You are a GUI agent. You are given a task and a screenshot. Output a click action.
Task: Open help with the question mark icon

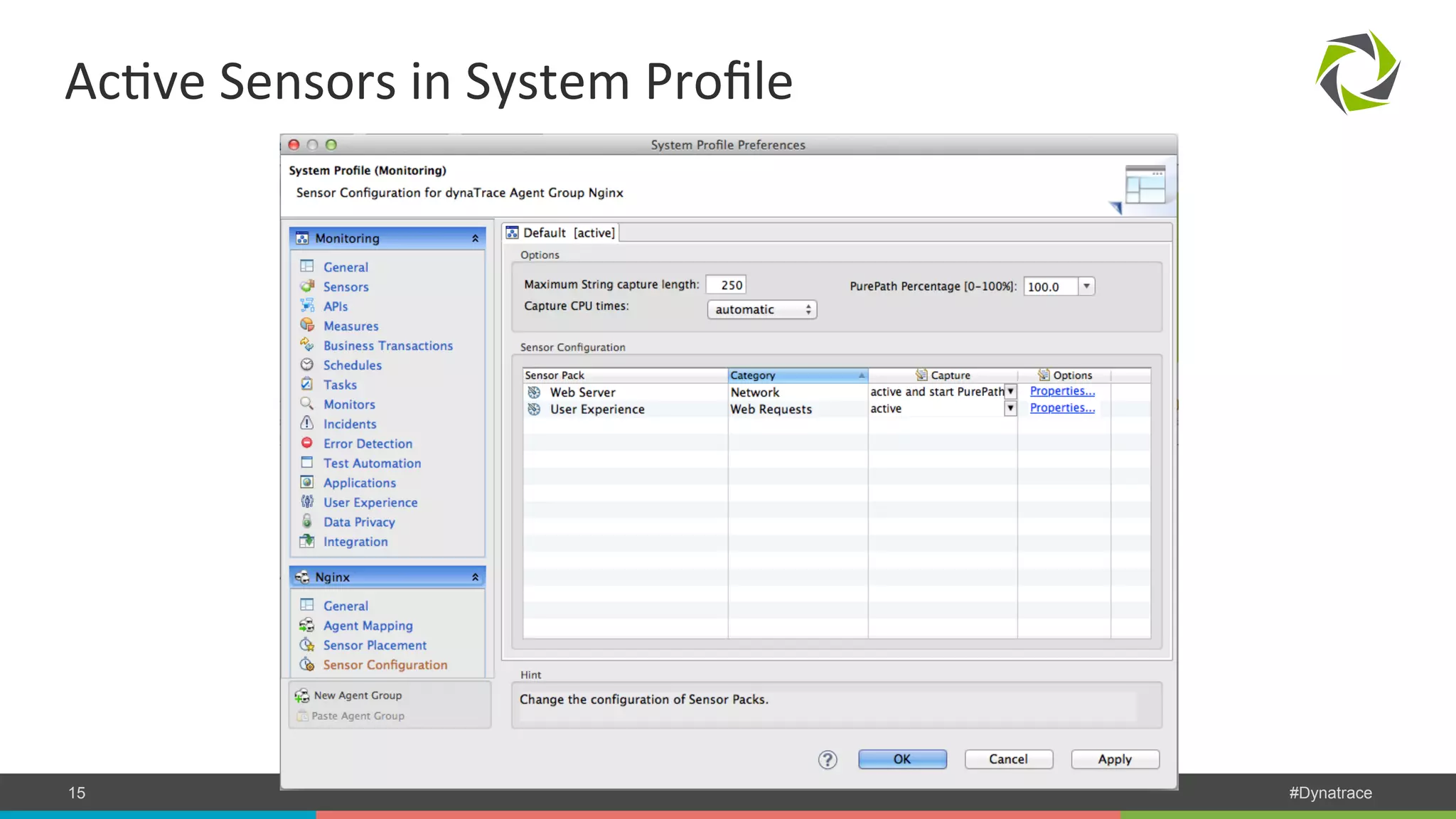point(828,760)
